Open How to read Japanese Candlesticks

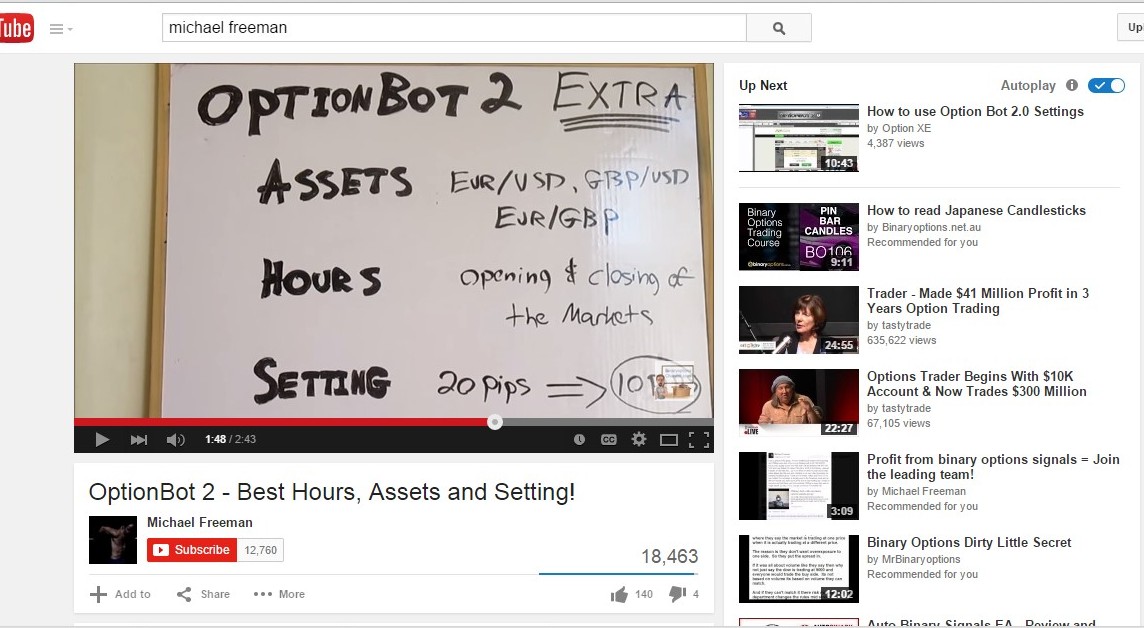pos(976,211)
